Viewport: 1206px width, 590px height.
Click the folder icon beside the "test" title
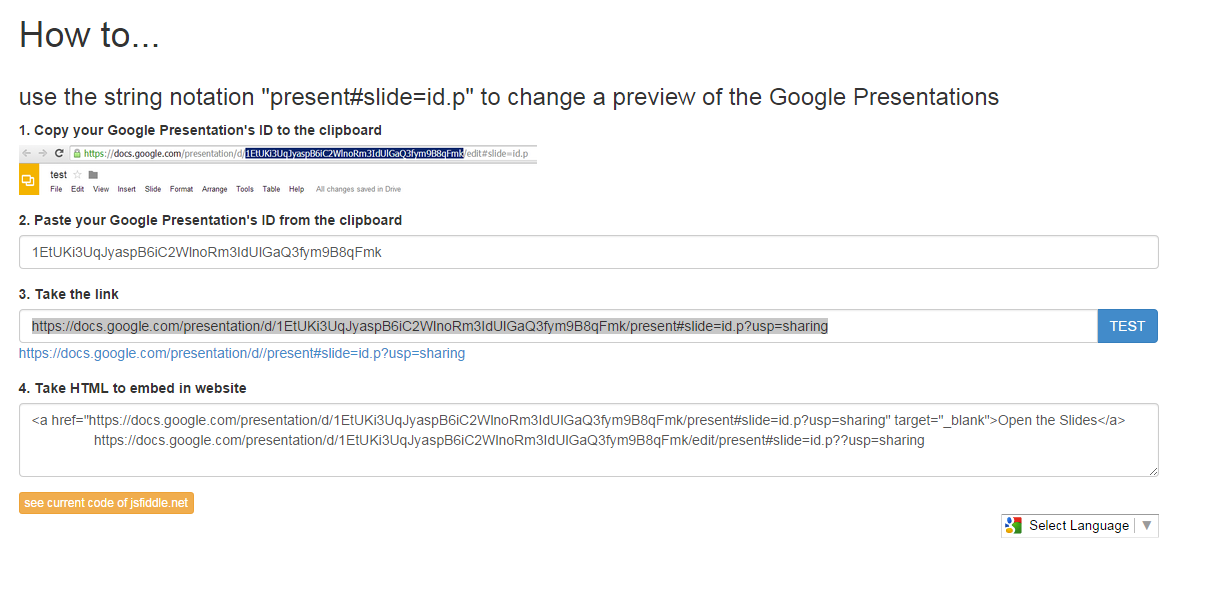(x=93, y=175)
